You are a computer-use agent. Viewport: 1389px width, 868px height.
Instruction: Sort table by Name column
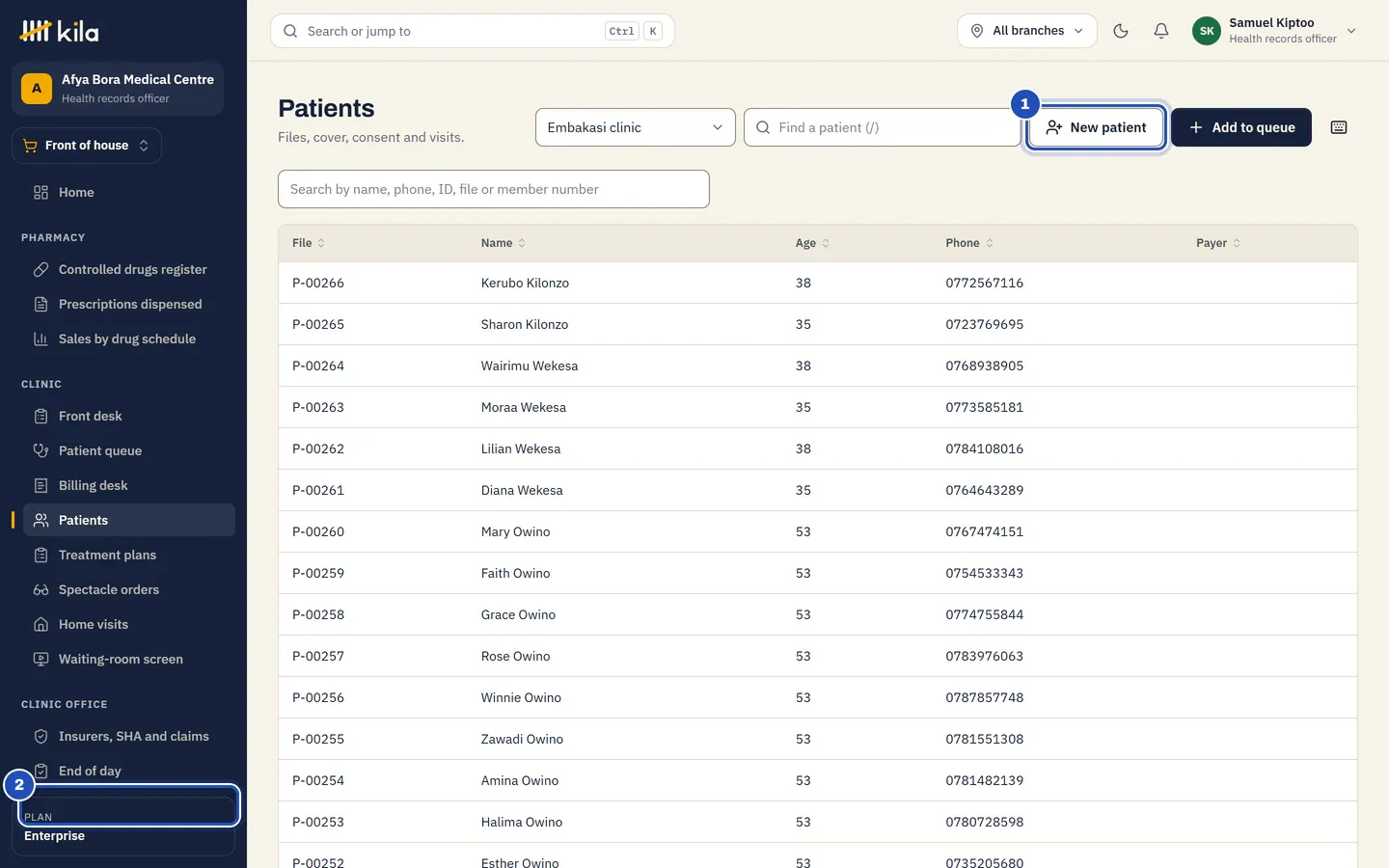click(x=504, y=243)
